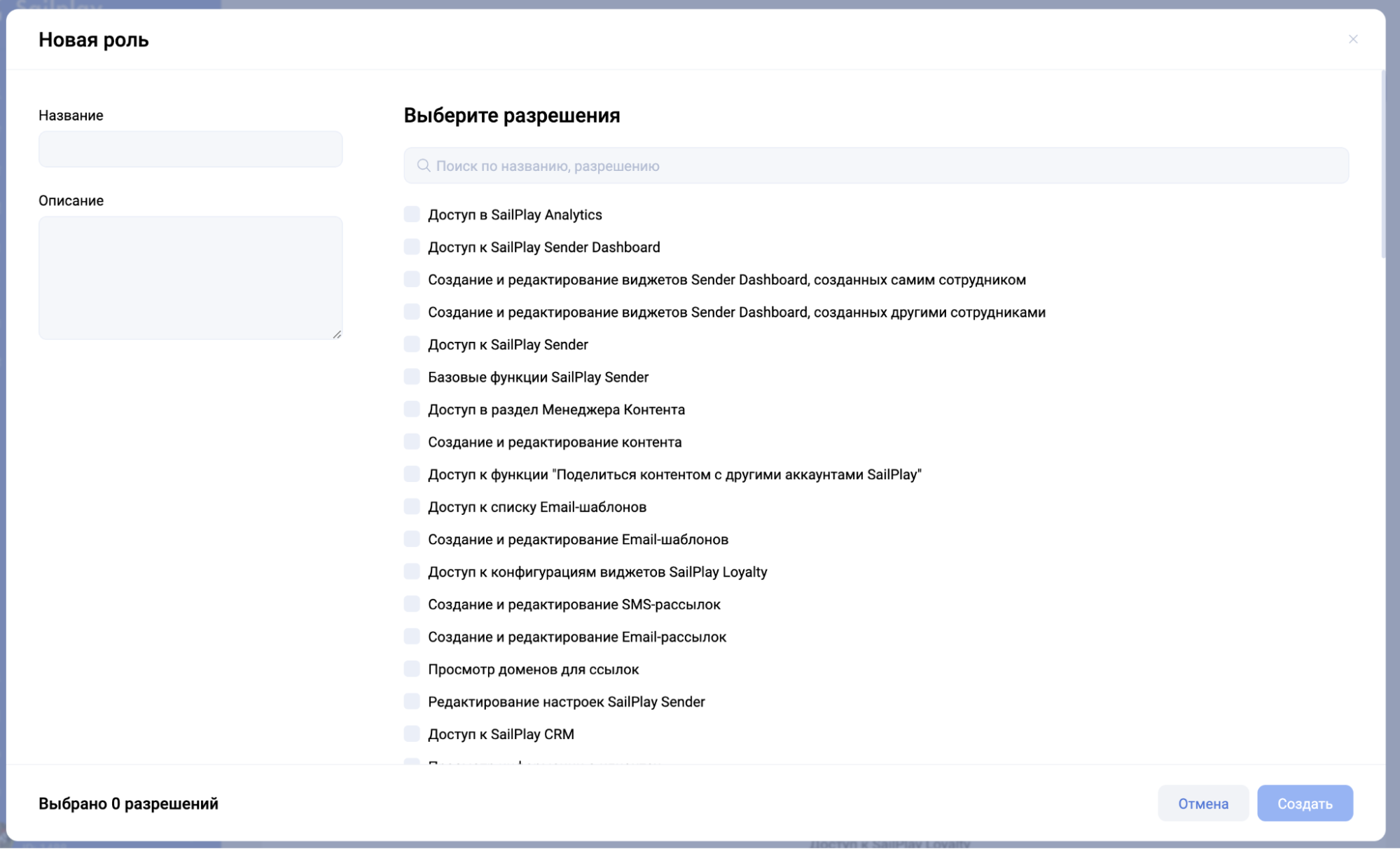Click the Создать button

(x=1304, y=803)
